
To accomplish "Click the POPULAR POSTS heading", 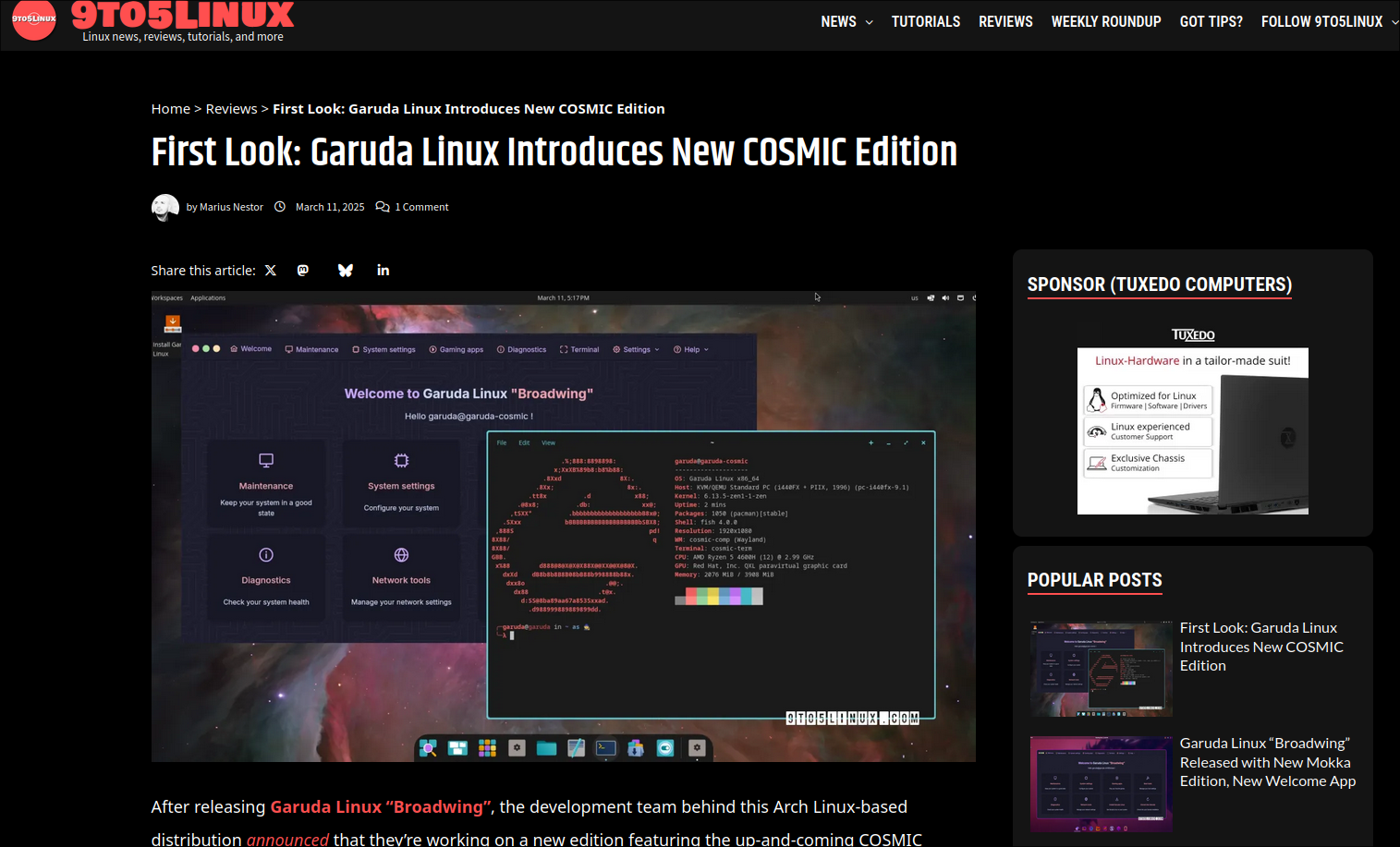I will (x=1095, y=580).
